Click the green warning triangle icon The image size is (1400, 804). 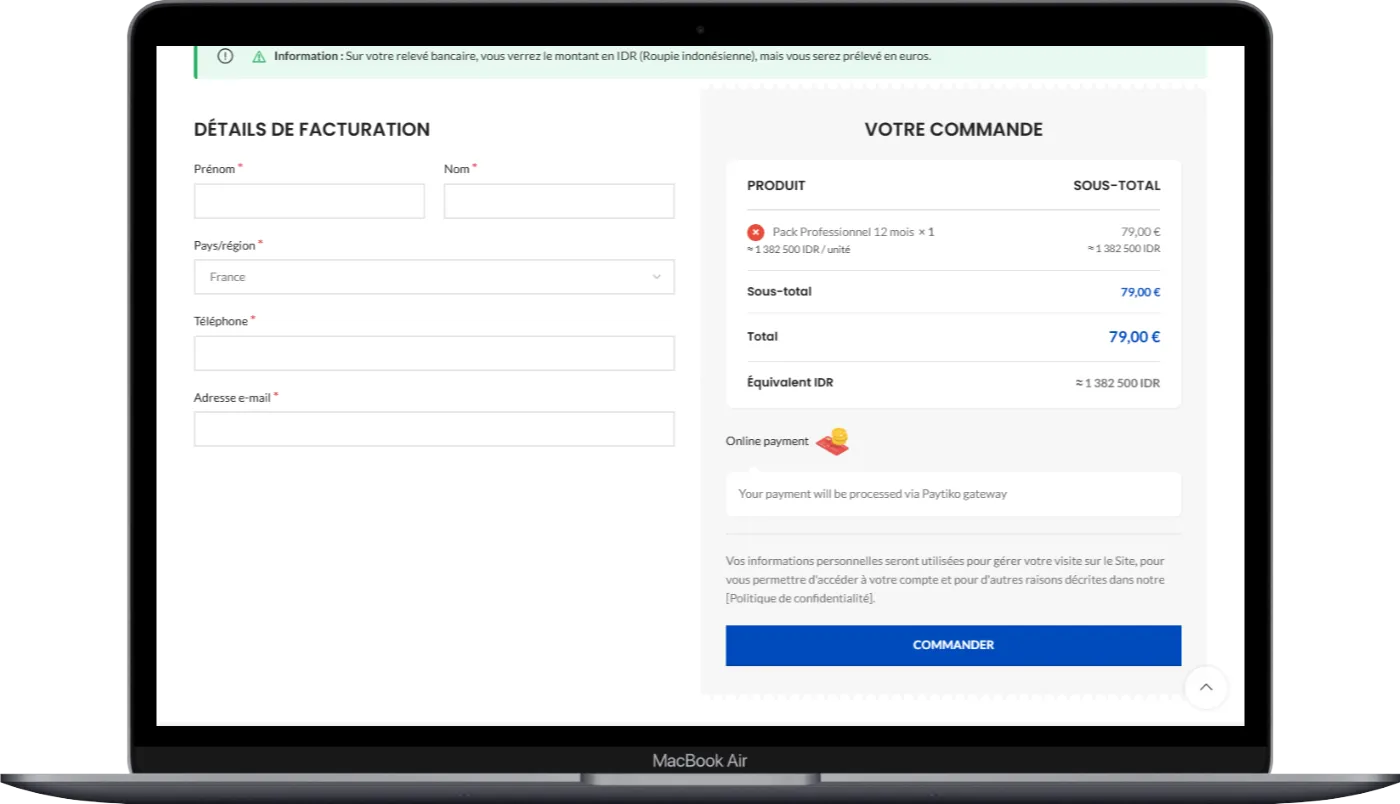tap(259, 57)
